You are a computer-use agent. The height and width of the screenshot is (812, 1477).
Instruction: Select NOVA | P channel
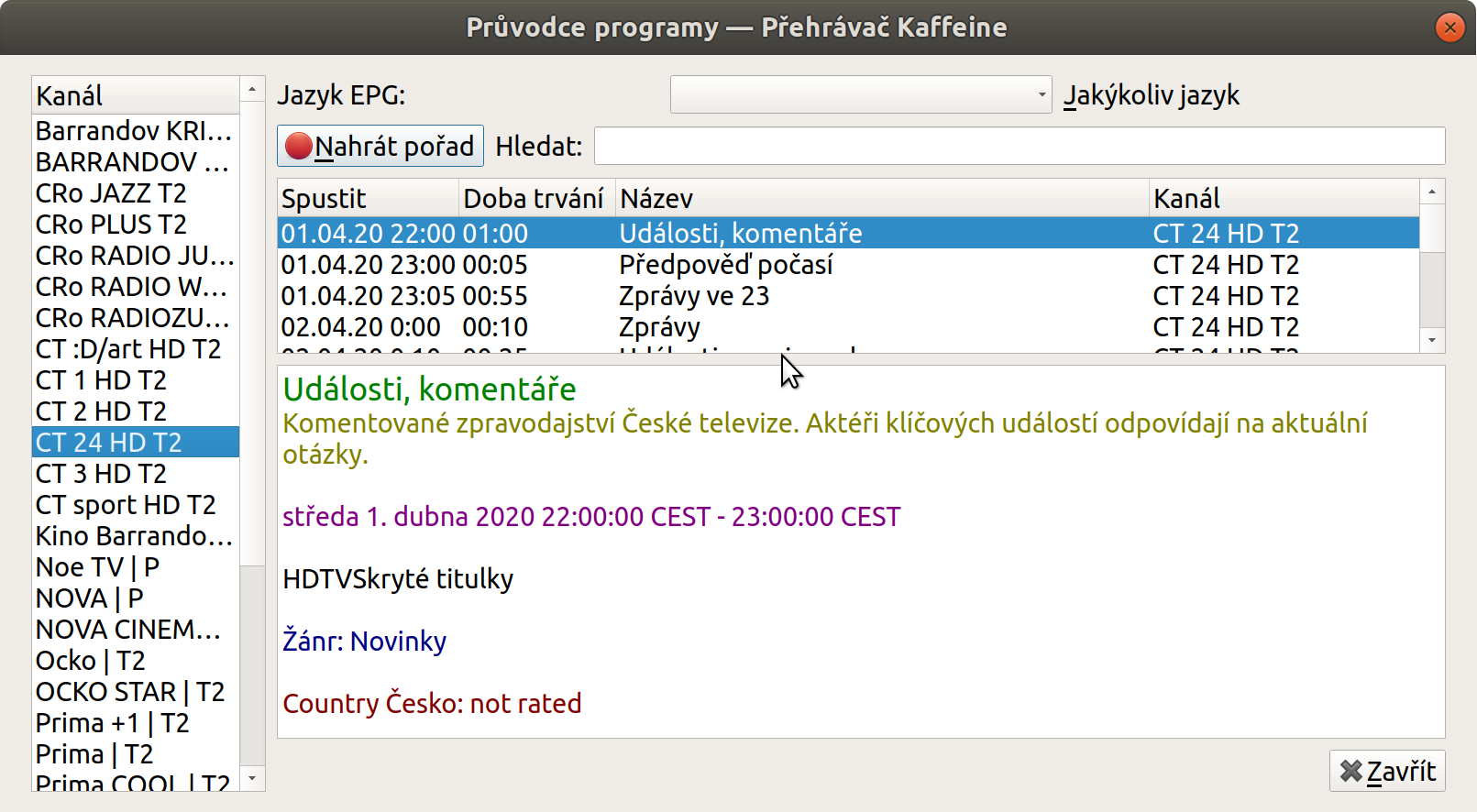pos(136,598)
